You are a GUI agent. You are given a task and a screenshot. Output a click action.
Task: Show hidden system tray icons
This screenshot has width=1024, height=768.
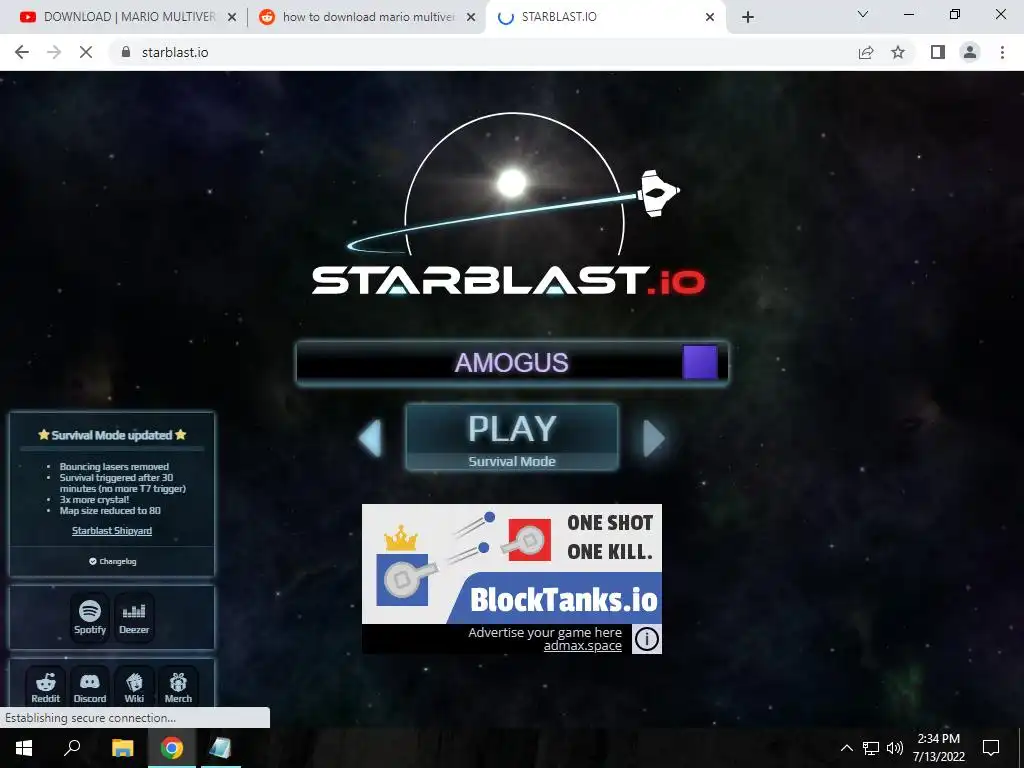[x=846, y=748]
